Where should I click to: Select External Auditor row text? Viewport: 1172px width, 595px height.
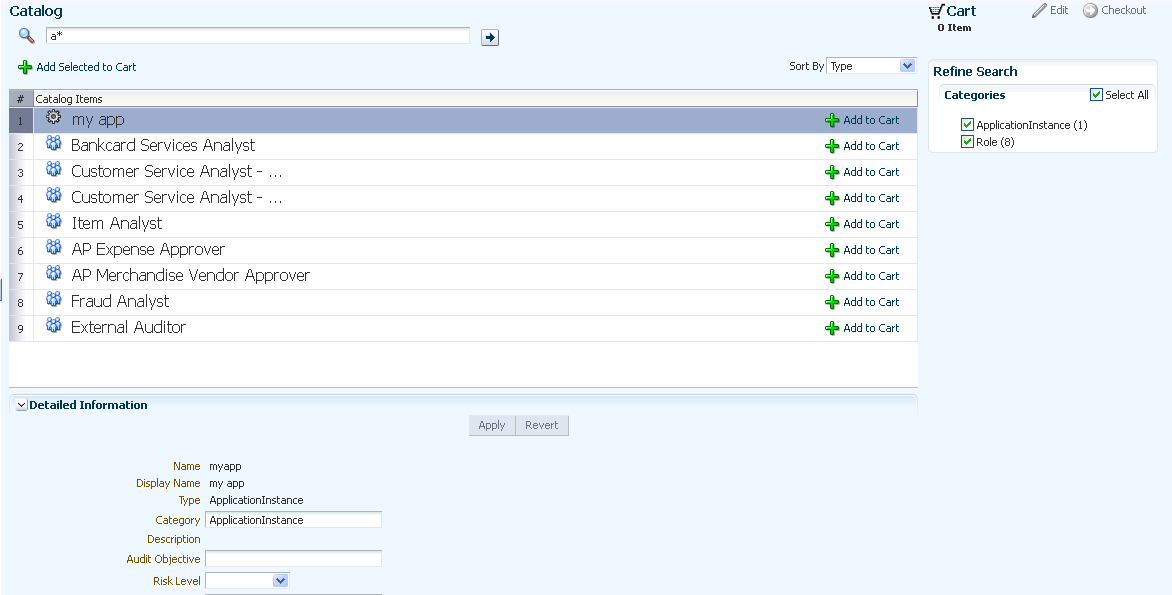click(x=129, y=327)
